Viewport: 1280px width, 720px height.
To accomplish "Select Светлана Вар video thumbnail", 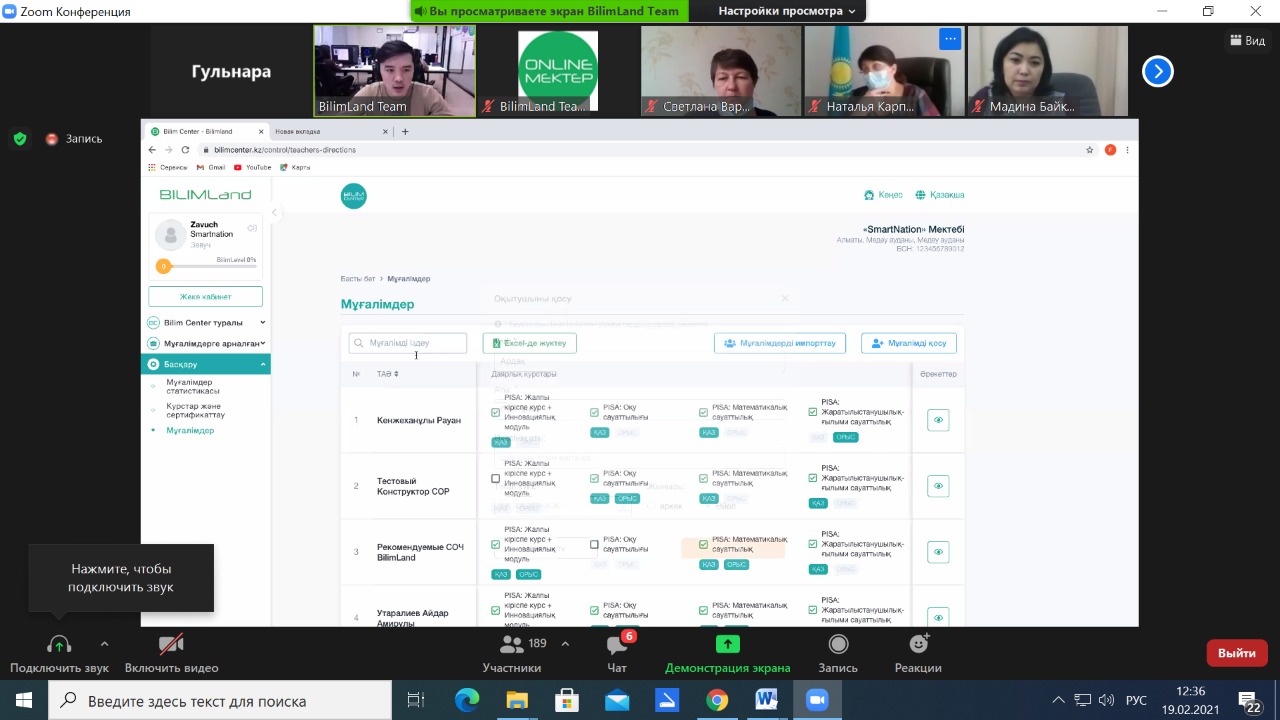I will 720,71.
